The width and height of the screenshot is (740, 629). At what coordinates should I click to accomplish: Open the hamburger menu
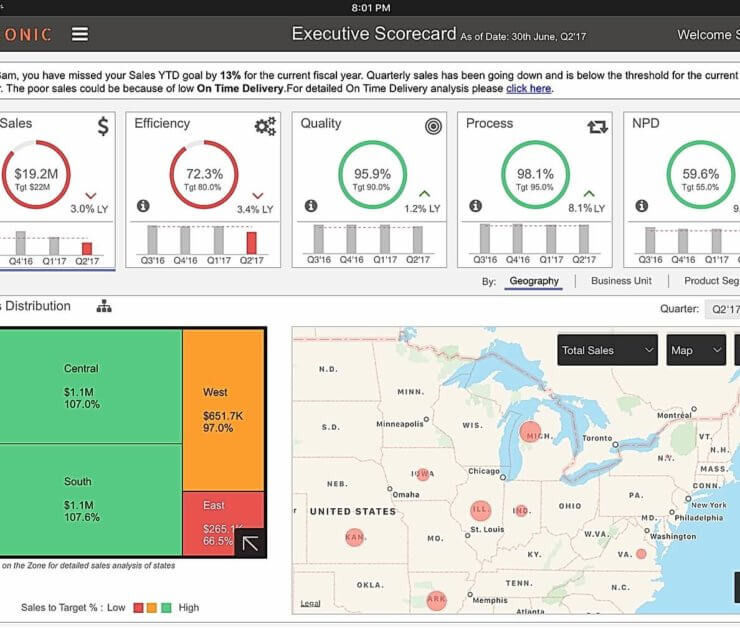tap(80, 34)
